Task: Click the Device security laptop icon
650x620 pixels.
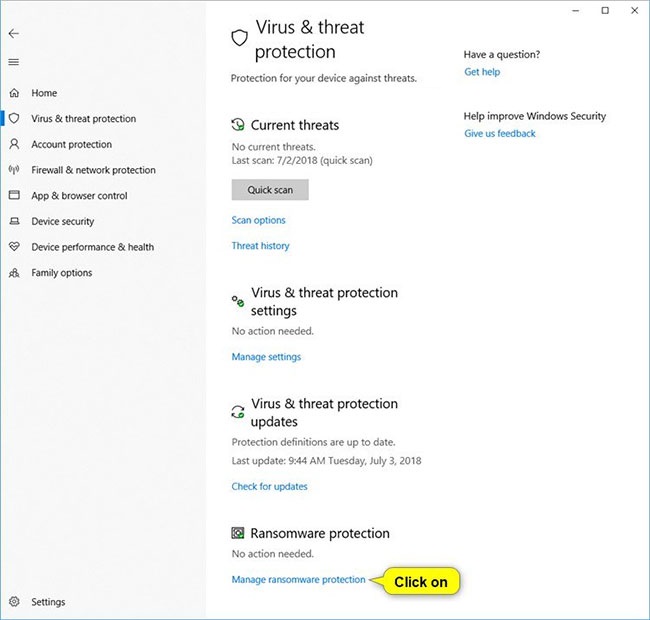Action: click(14, 222)
